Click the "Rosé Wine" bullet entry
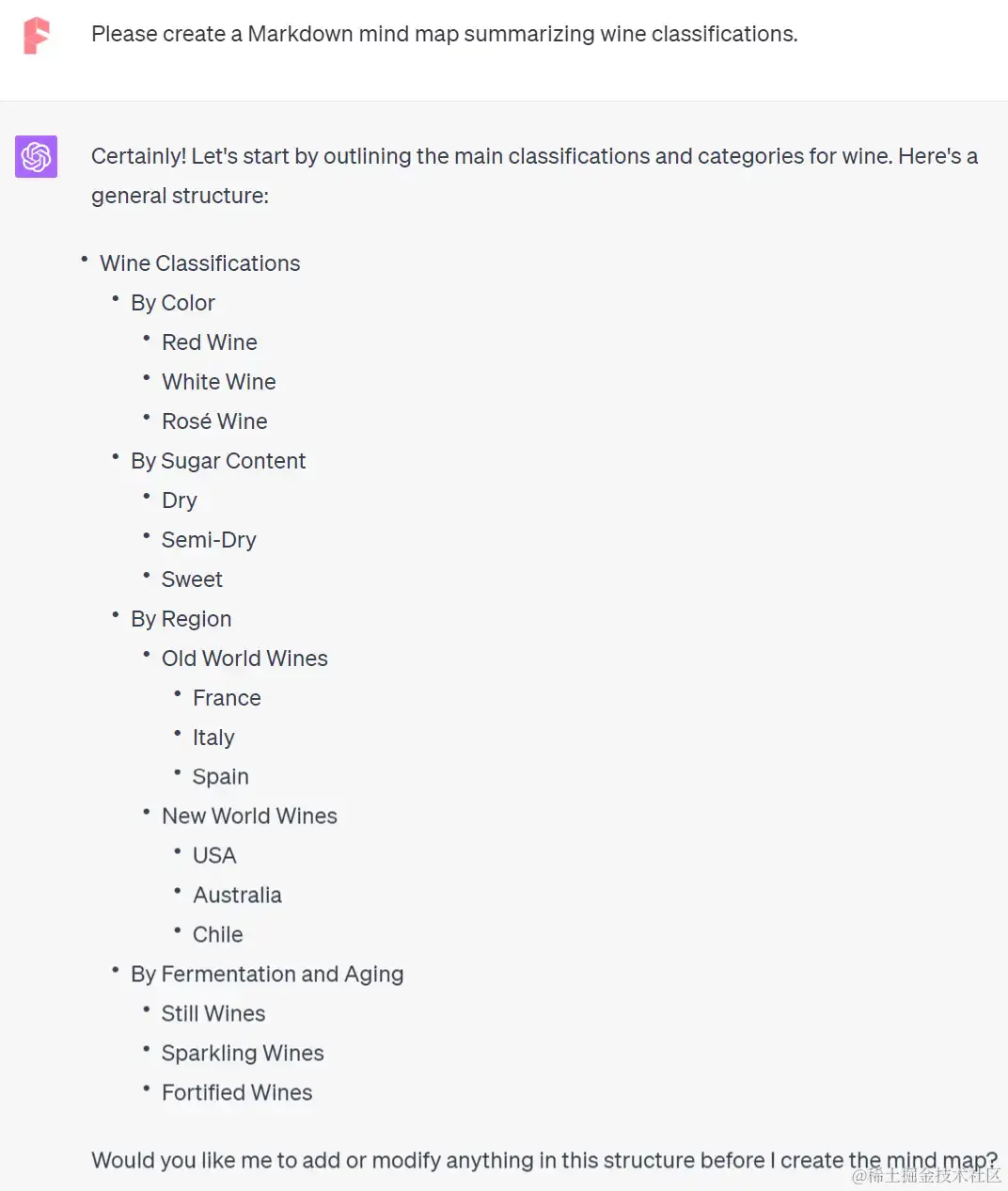The width and height of the screenshot is (1008, 1191). coord(214,421)
